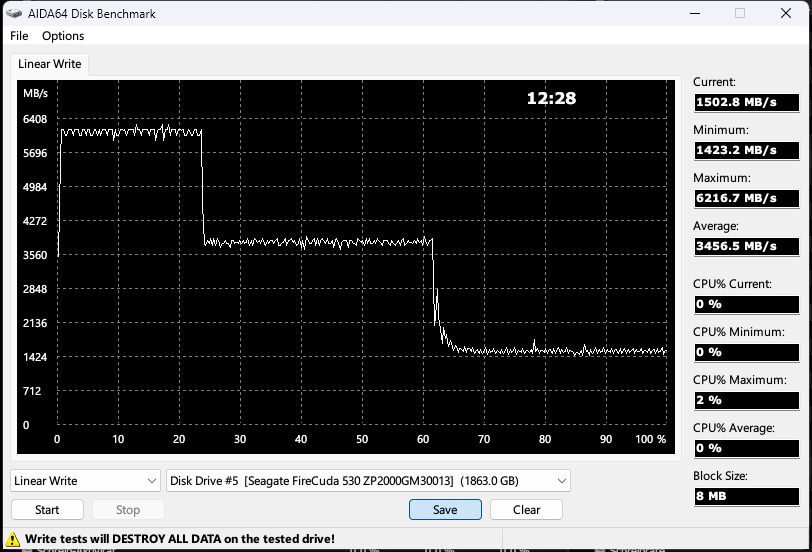Select the Linear Write tab

[x=50, y=64]
